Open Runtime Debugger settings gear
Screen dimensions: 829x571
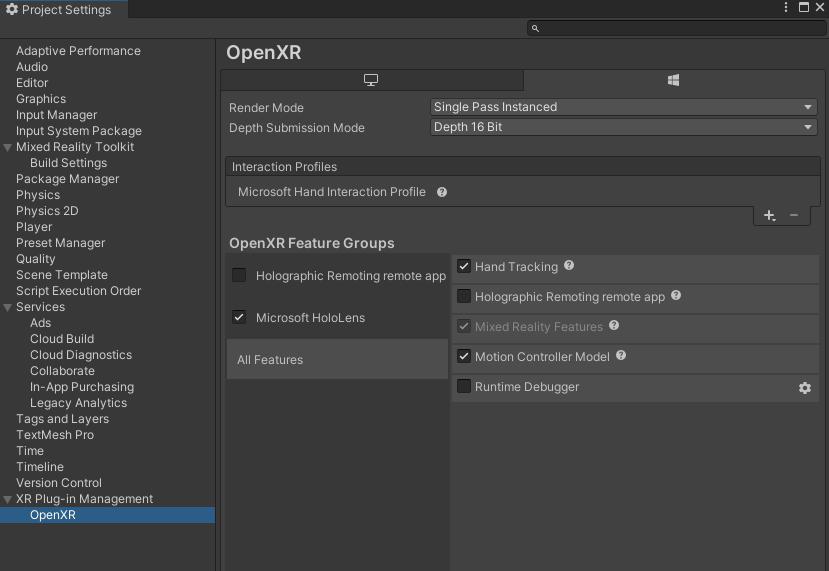click(x=804, y=388)
